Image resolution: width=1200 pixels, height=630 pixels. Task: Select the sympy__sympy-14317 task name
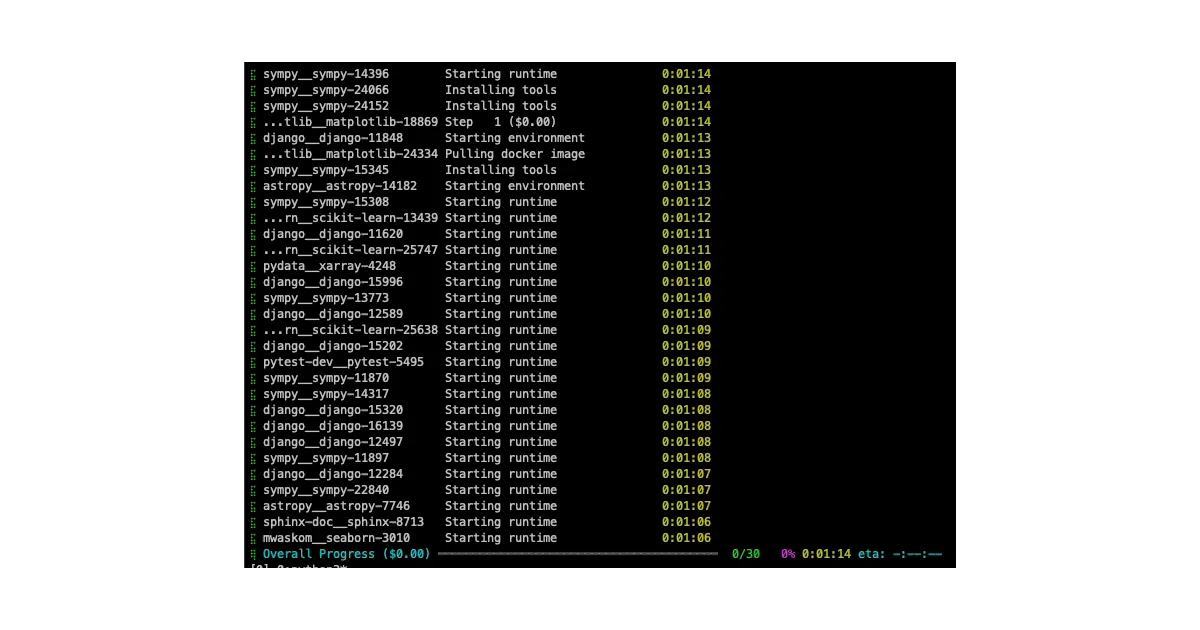326,394
